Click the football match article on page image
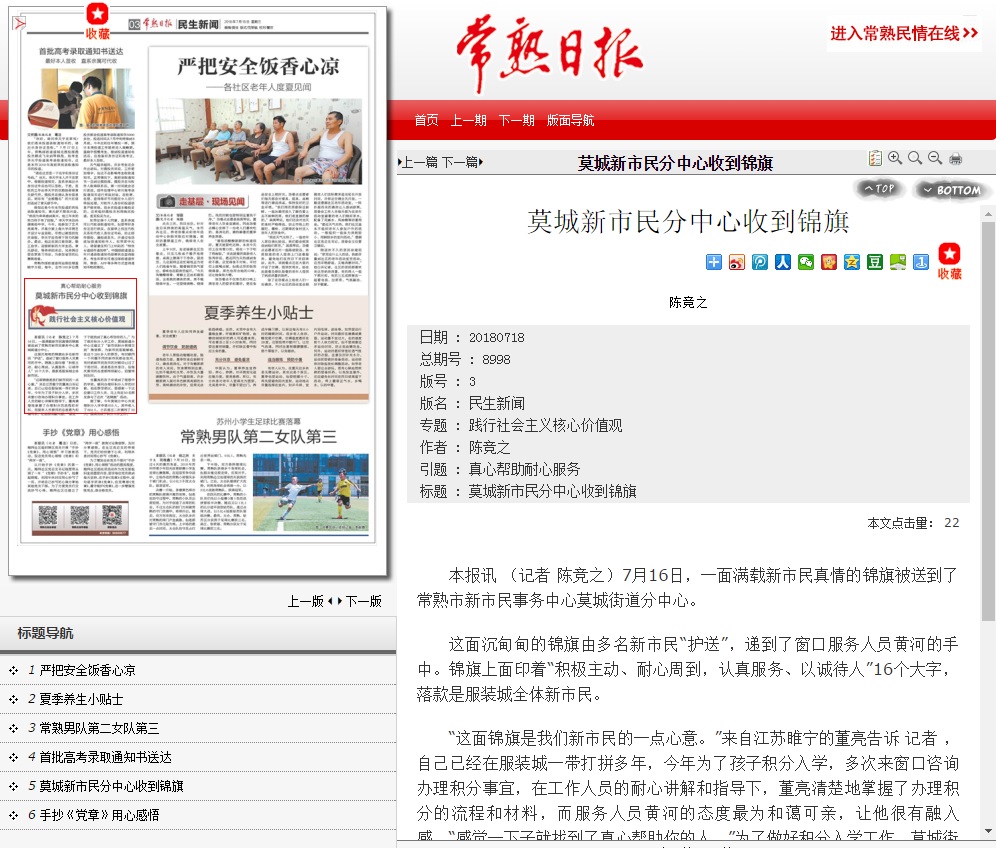 pos(259,476)
